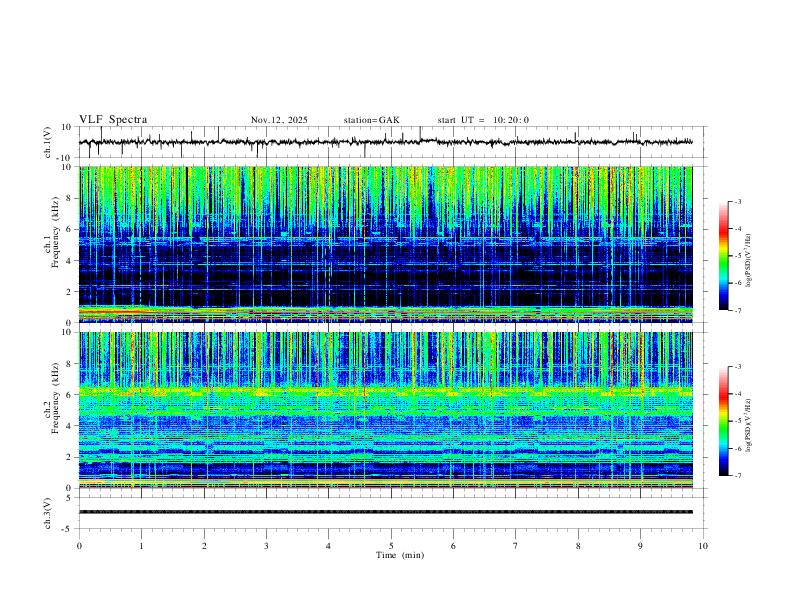Click the 'start UT = 10:20:0' text
Viewport: 792px width, 612px height.
483,120
